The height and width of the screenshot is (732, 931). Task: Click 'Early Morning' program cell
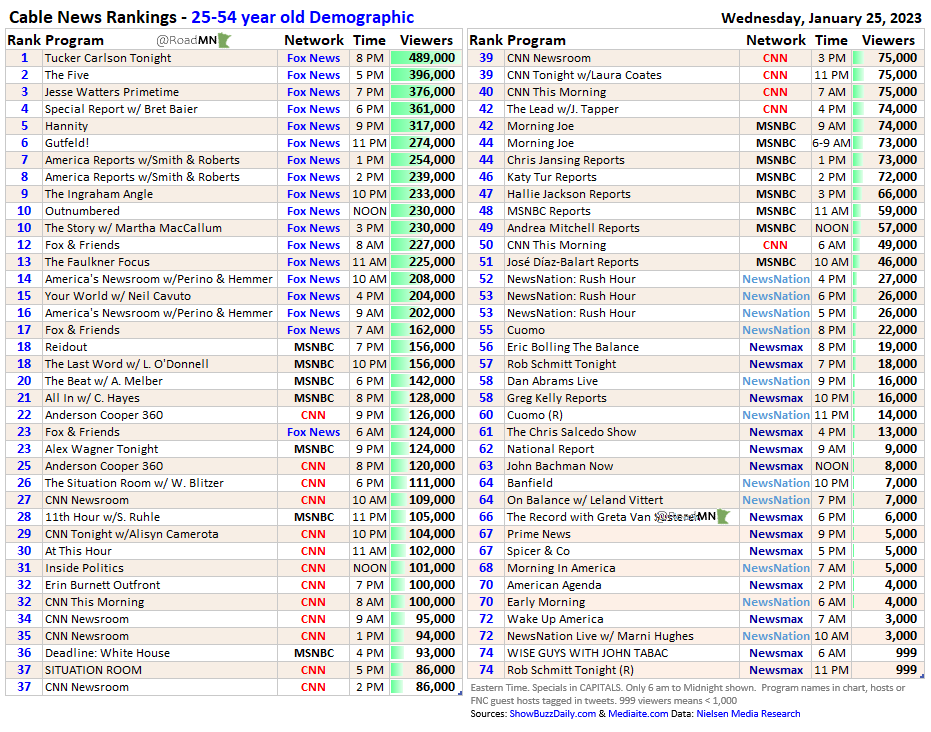coord(622,602)
